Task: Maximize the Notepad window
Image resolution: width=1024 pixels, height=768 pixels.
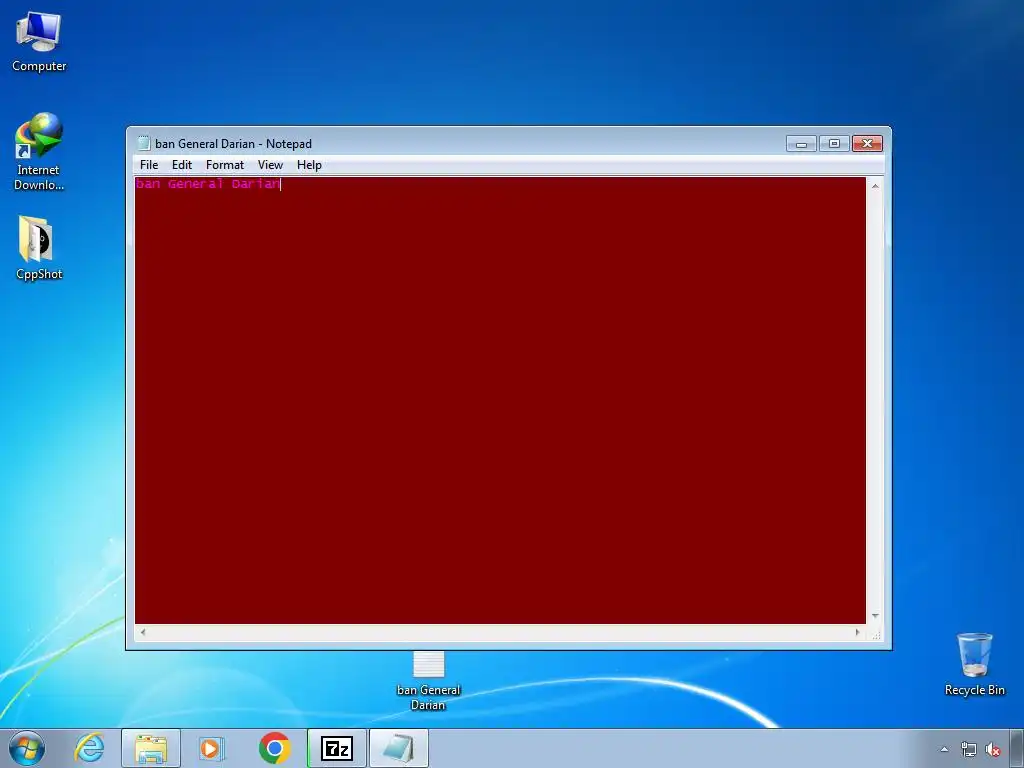Action: pos(834,144)
